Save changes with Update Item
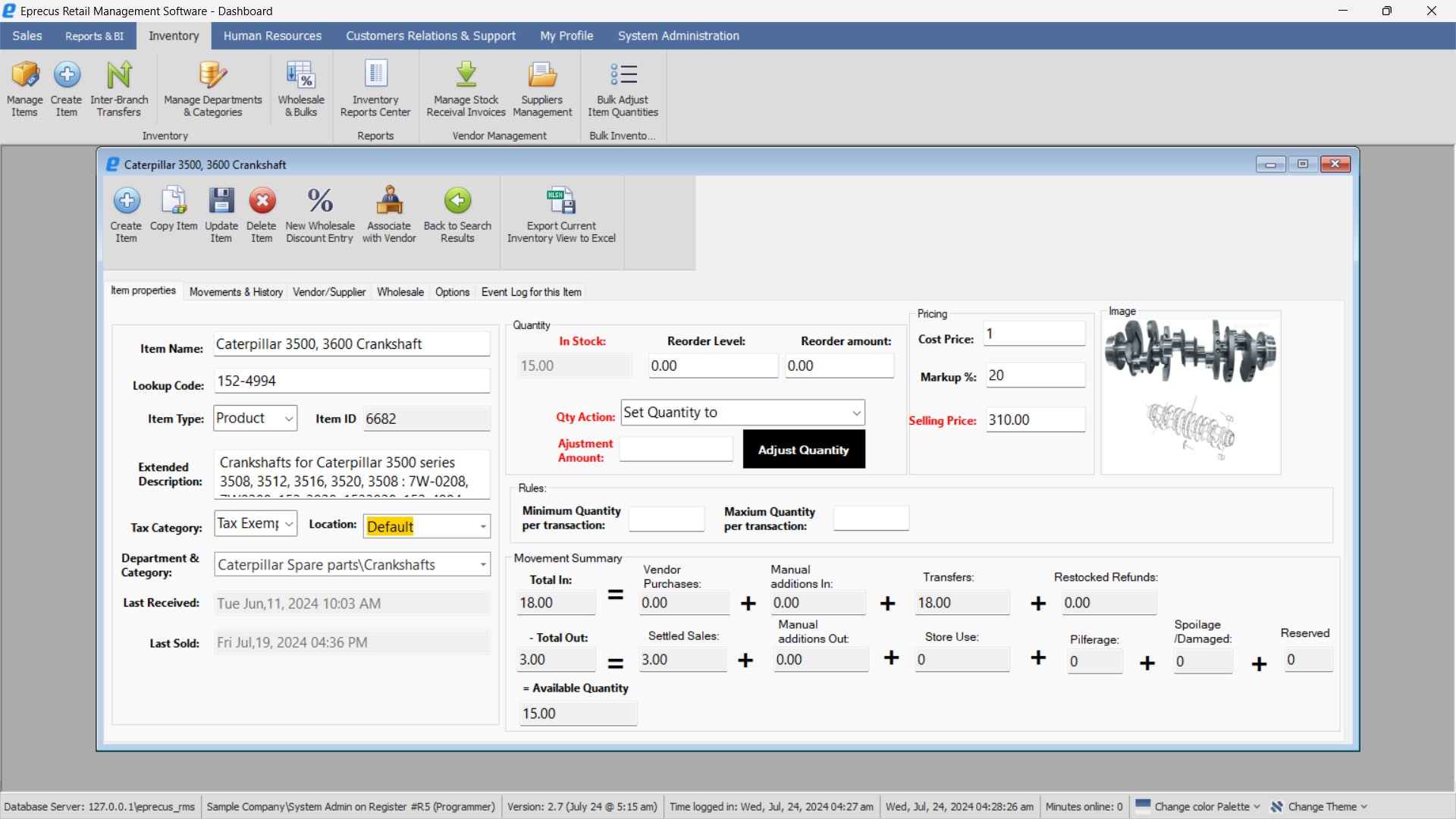The width and height of the screenshot is (1456, 819). [221, 215]
